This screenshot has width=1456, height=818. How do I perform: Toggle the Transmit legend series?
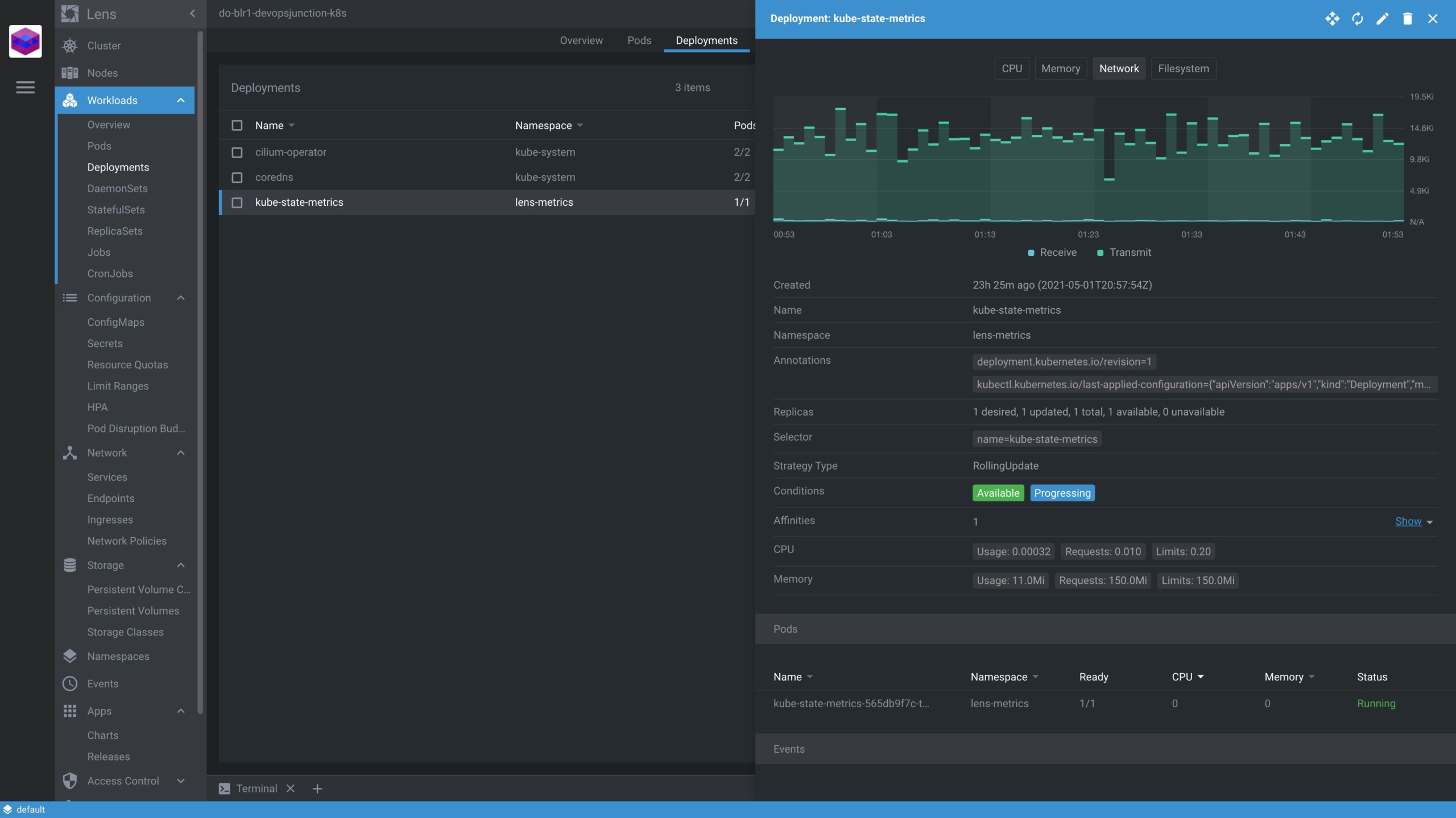1124,252
